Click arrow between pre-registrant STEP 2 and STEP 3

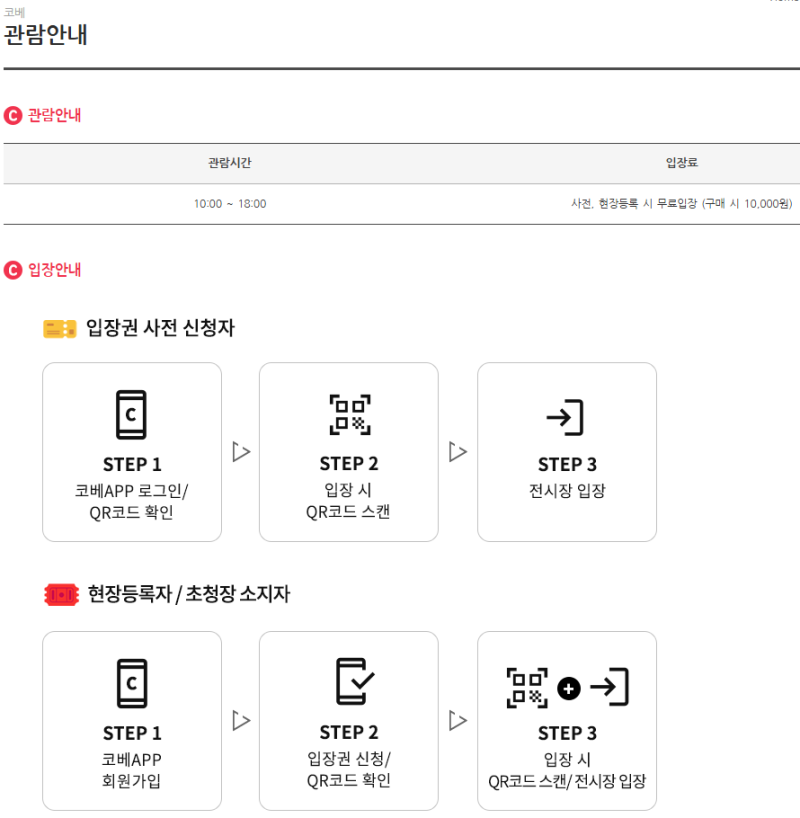[x=458, y=452]
